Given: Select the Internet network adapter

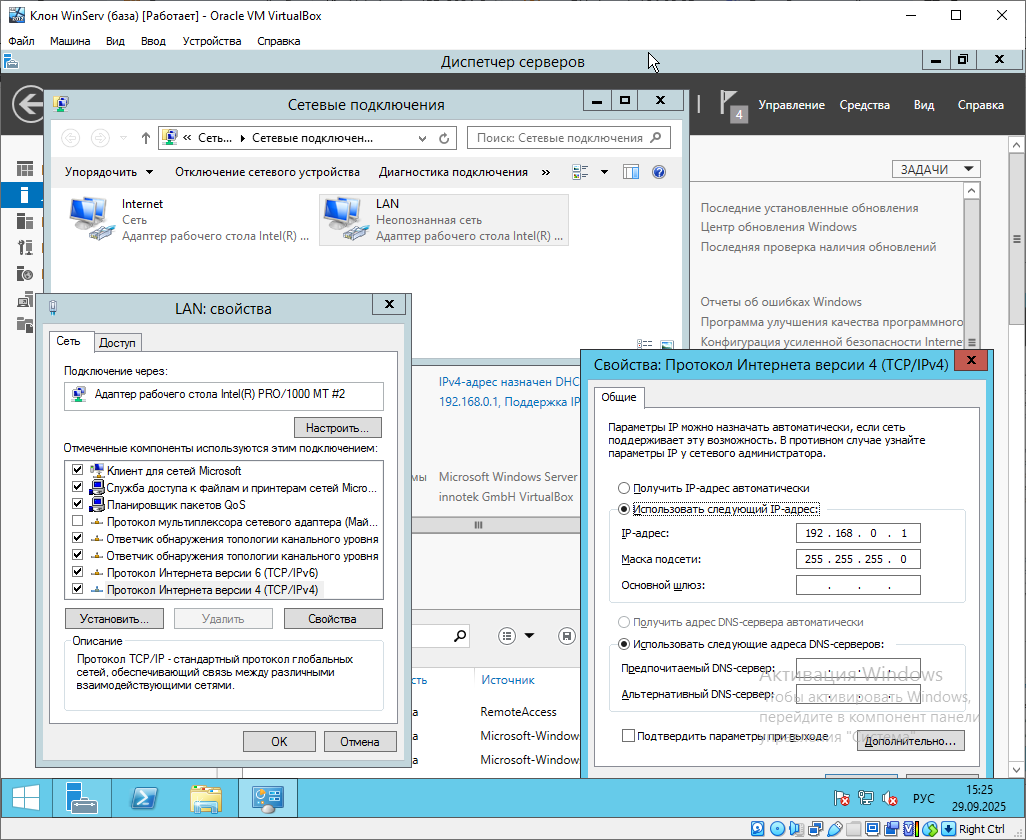Looking at the screenshot, I should pos(190,220).
